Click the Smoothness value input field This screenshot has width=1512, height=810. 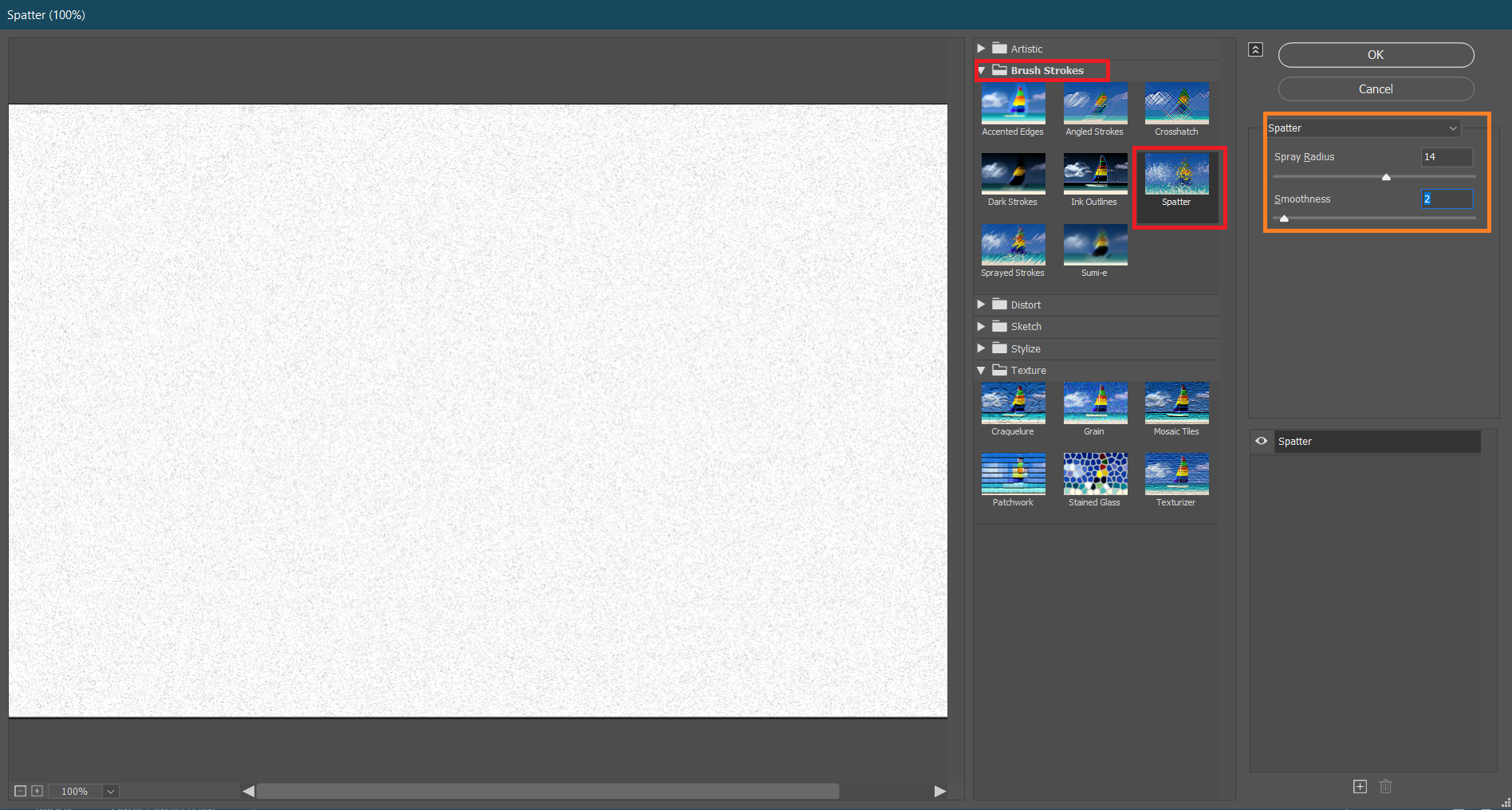pos(1446,199)
